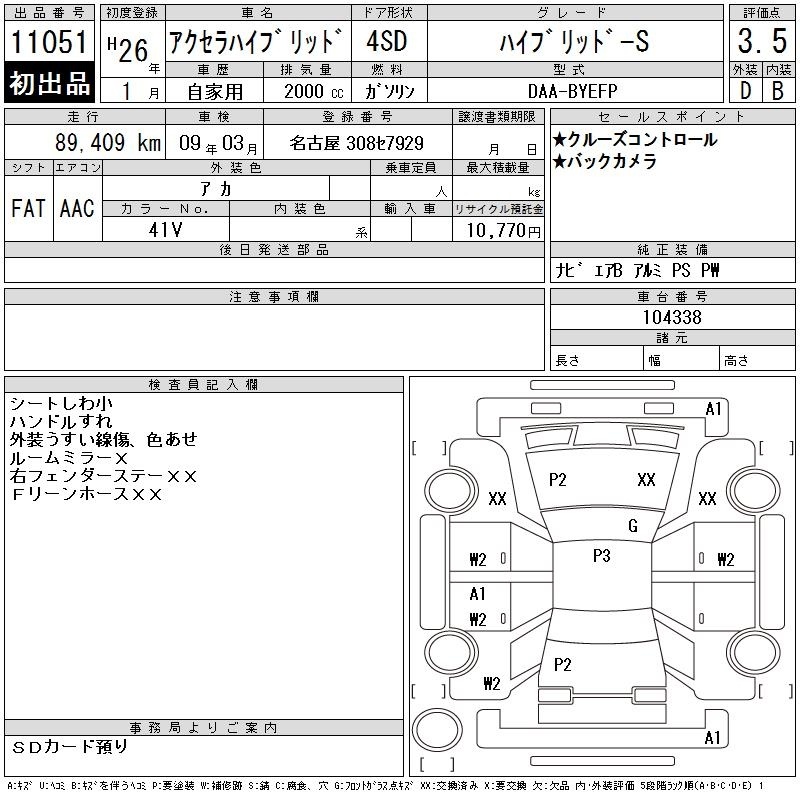Select the G windshield mark on the diagram
The height and width of the screenshot is (800, 800).
(632, 526)
